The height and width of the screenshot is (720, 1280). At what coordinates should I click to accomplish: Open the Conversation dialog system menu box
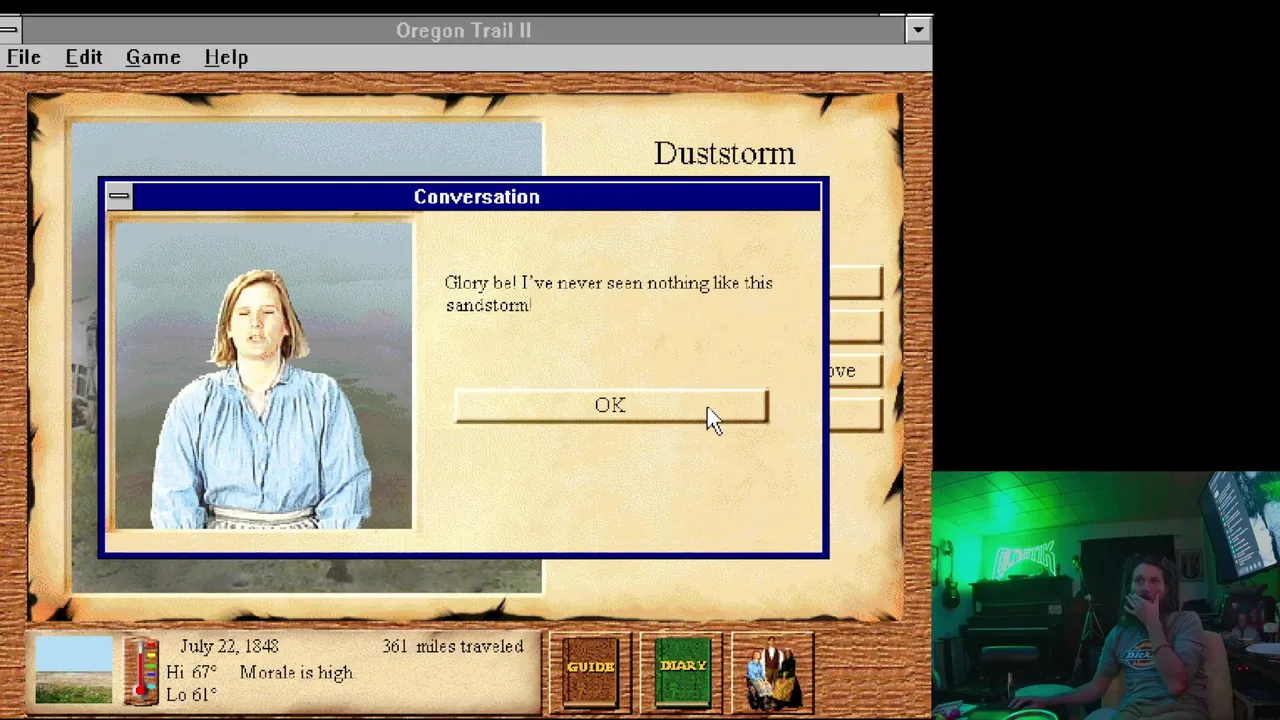[119, 196]
